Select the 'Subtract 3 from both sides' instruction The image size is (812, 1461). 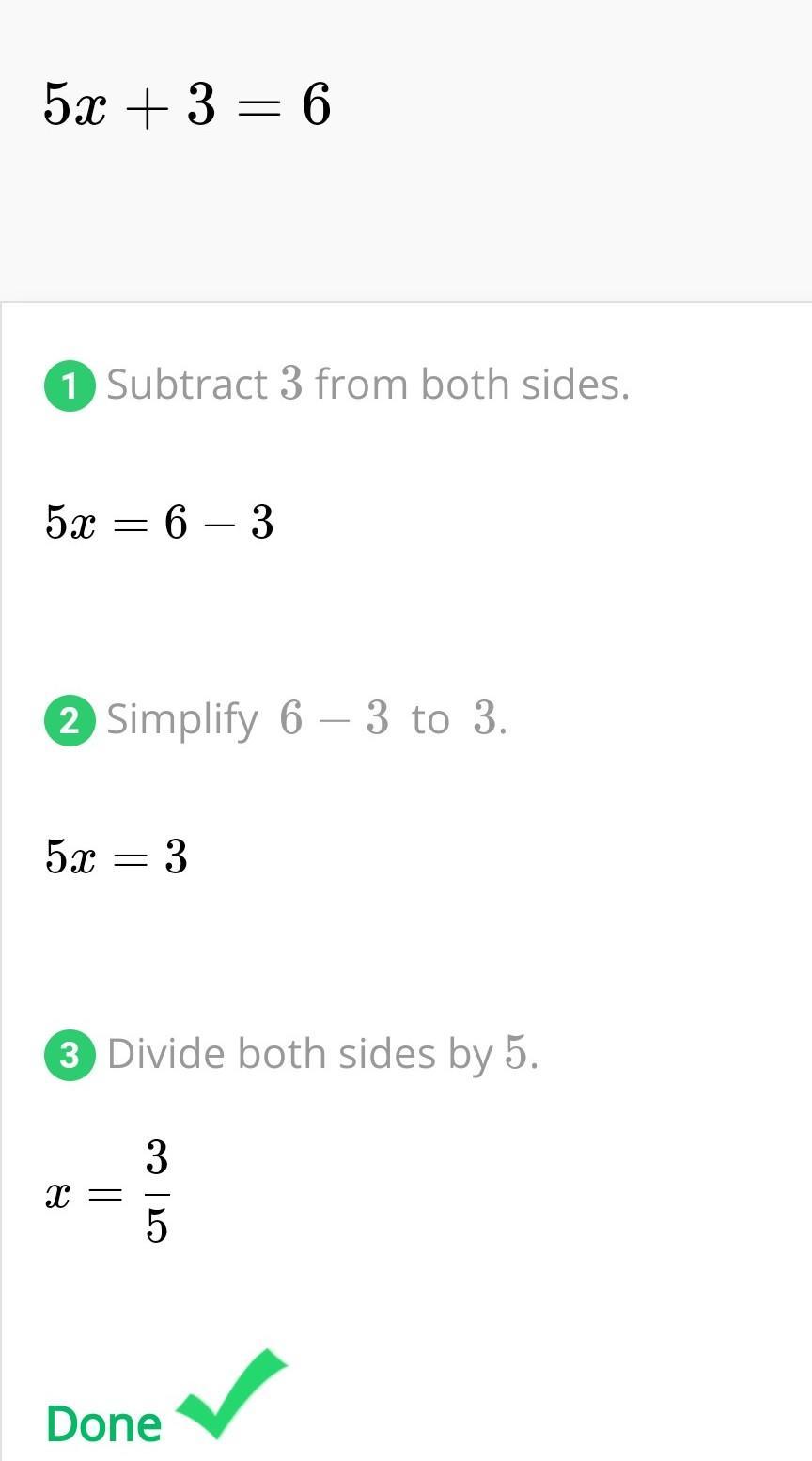pyautogui.click(x=367, y=385)
